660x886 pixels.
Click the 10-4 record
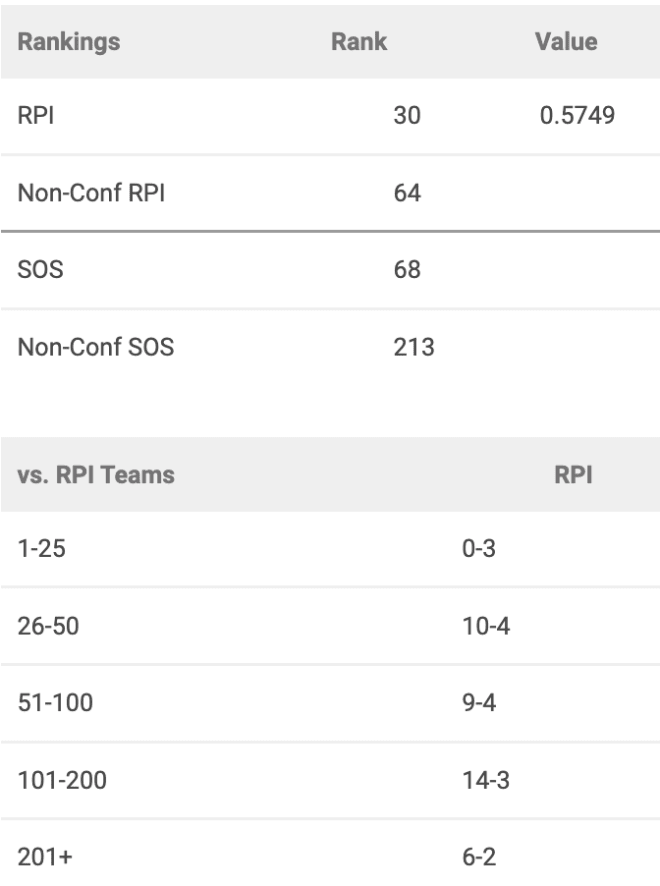pyautogui.click(x=486, y=626)
